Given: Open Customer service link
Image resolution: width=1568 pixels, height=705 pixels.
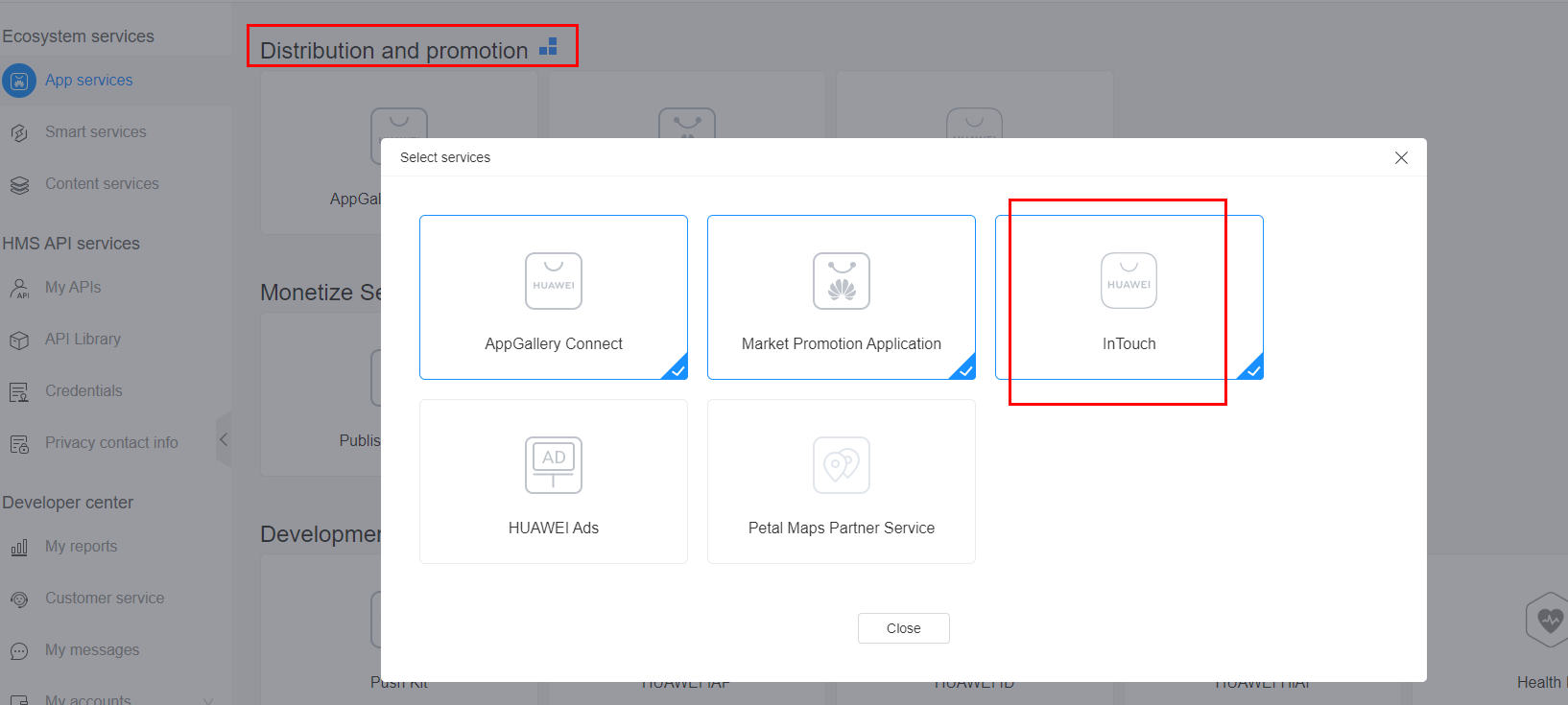Looking at the screenshot, I should 105,599.
